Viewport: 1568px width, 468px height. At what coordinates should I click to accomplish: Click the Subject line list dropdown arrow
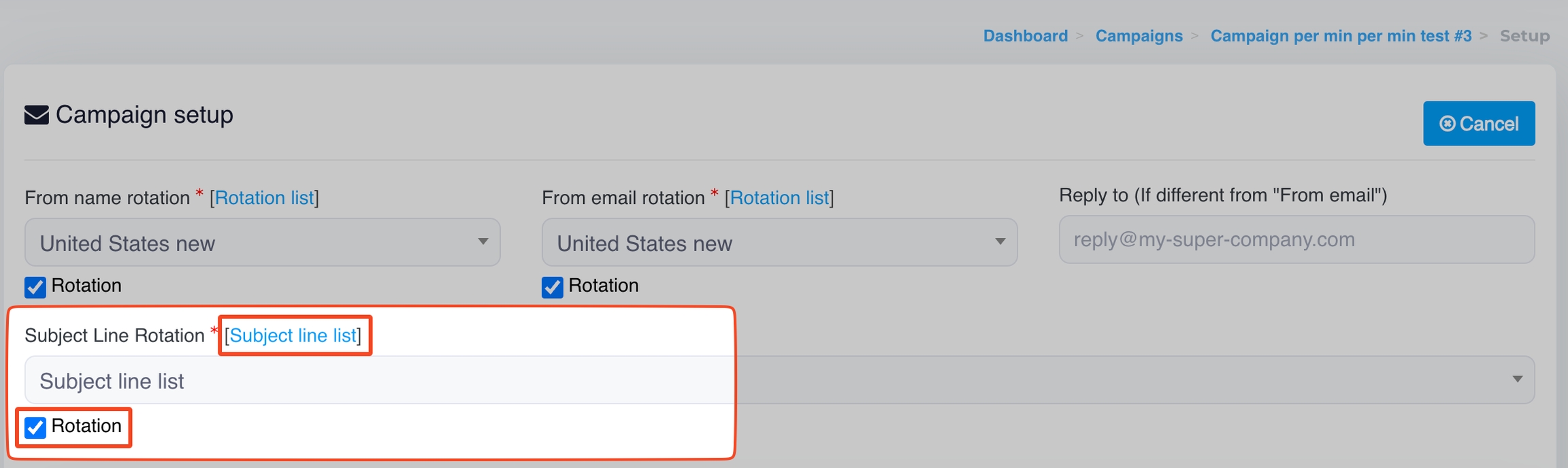click(1517, 380)
